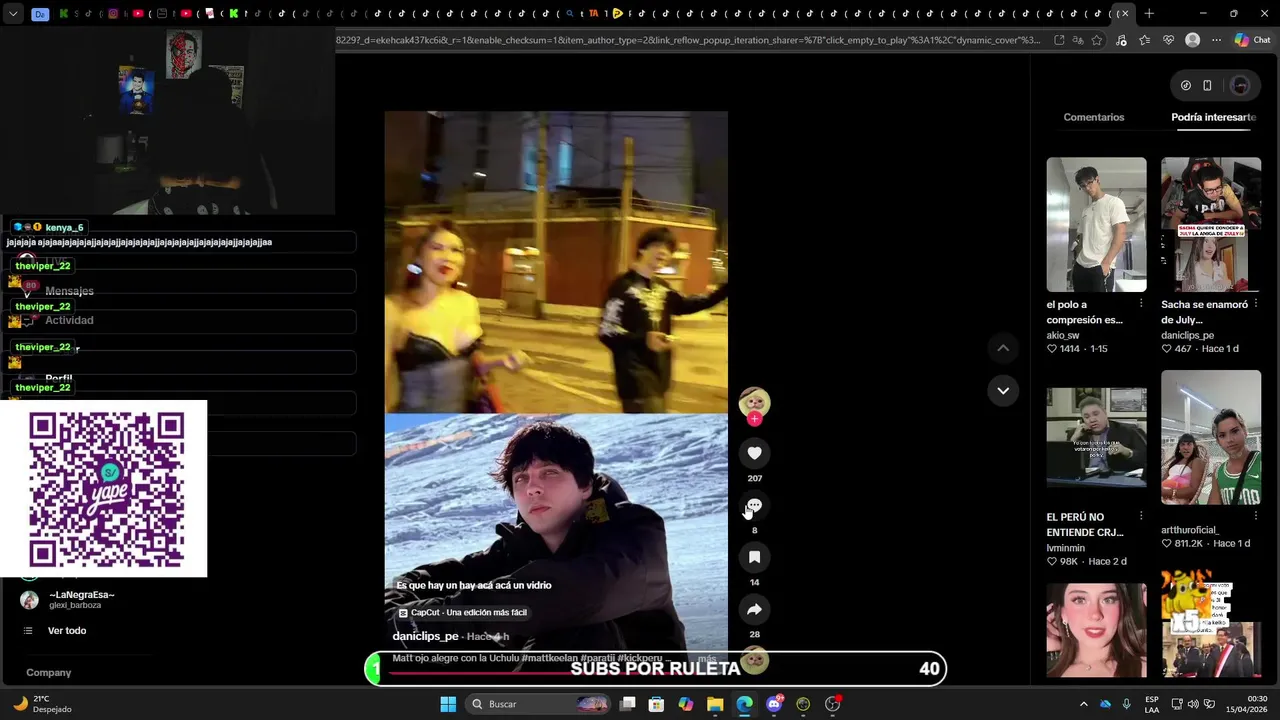This screenshot has height=720, width=1280.
Task: Click the open-in-app icon in address bar
Action: tap(1059, 40)
